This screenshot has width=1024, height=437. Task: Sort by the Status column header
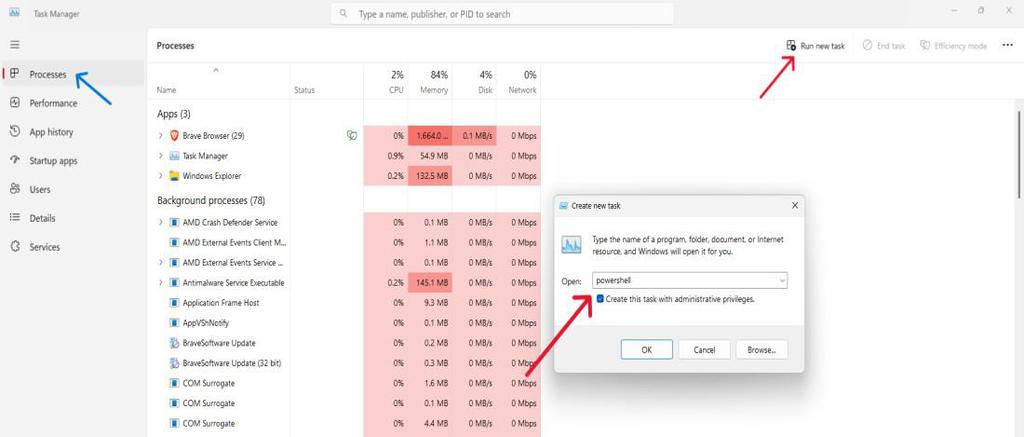[x=304, y=90]
